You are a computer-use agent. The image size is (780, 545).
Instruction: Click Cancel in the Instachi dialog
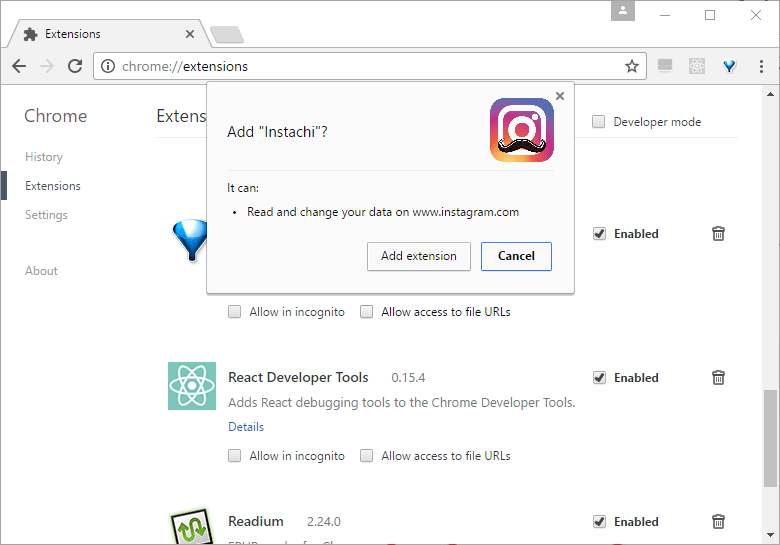click(516, 256)
